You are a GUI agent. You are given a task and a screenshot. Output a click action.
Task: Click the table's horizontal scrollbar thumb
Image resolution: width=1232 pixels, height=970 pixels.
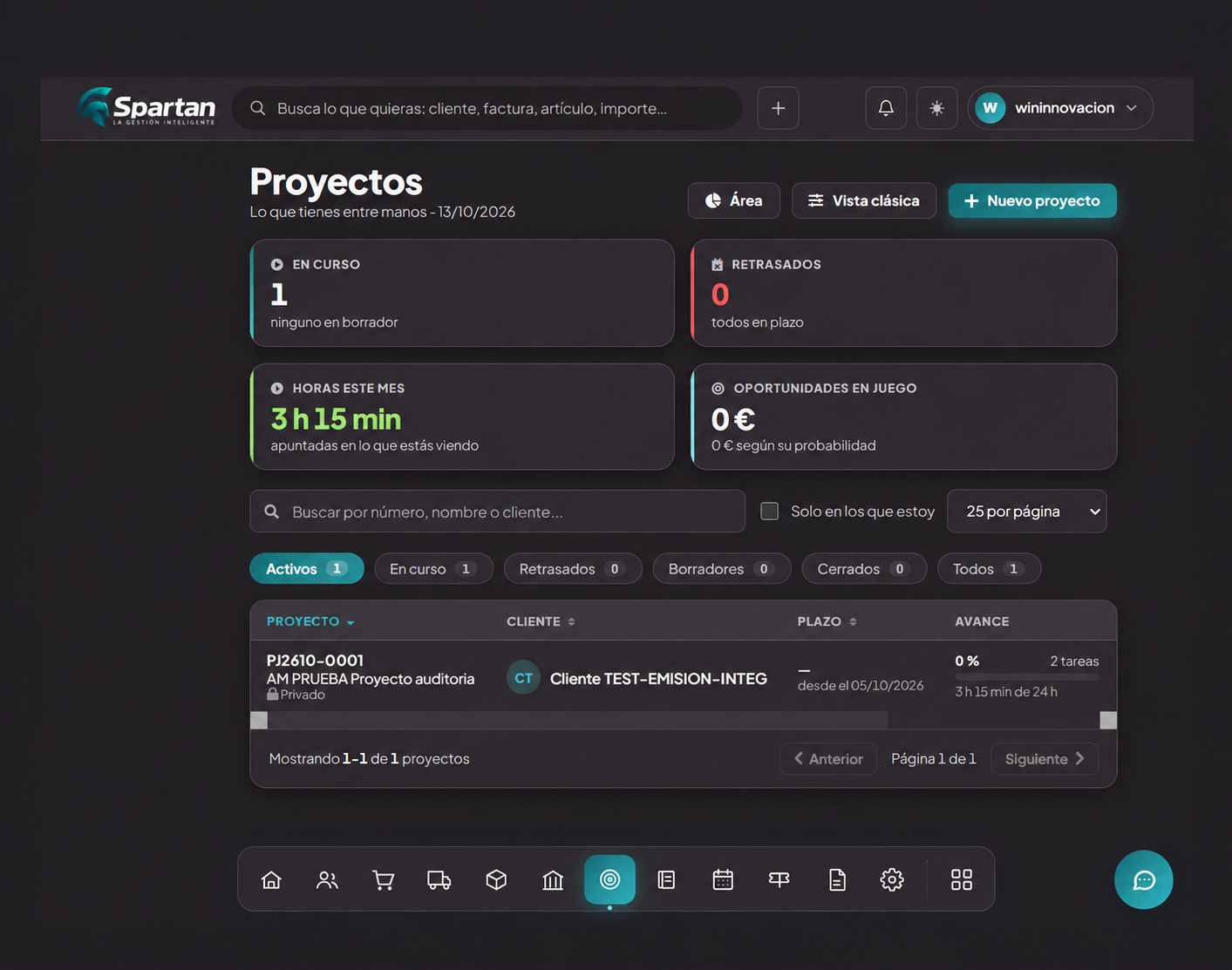tap(578, 720)
